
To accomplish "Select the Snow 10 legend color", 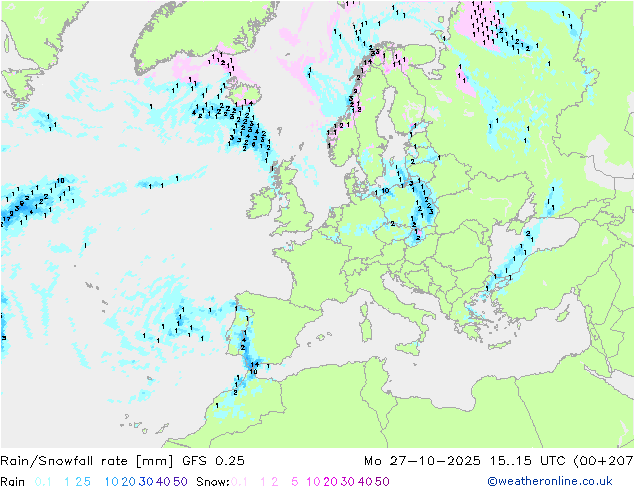I will click(313, 482).
